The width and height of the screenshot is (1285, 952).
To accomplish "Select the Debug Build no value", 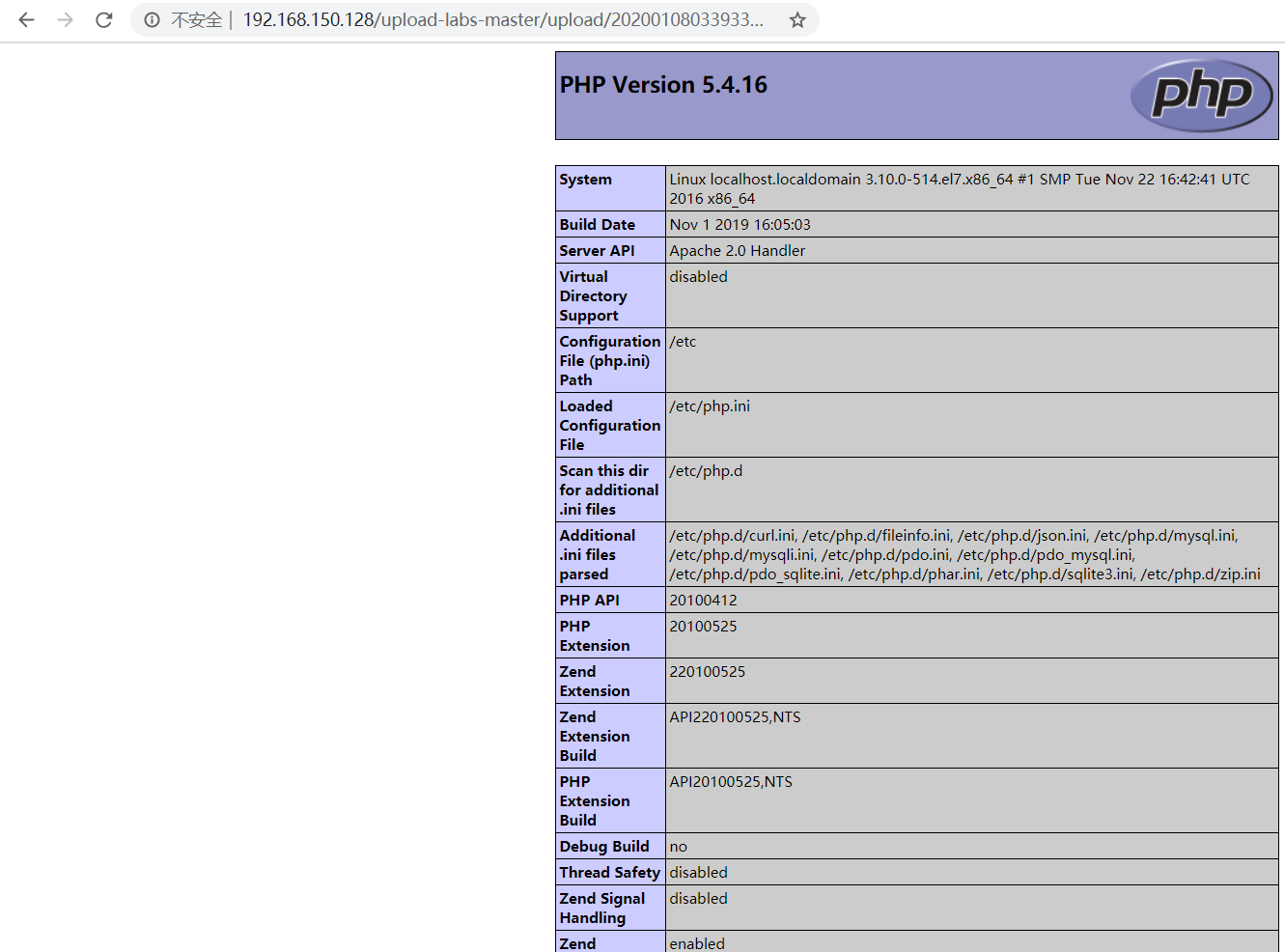I will point(679,847).
